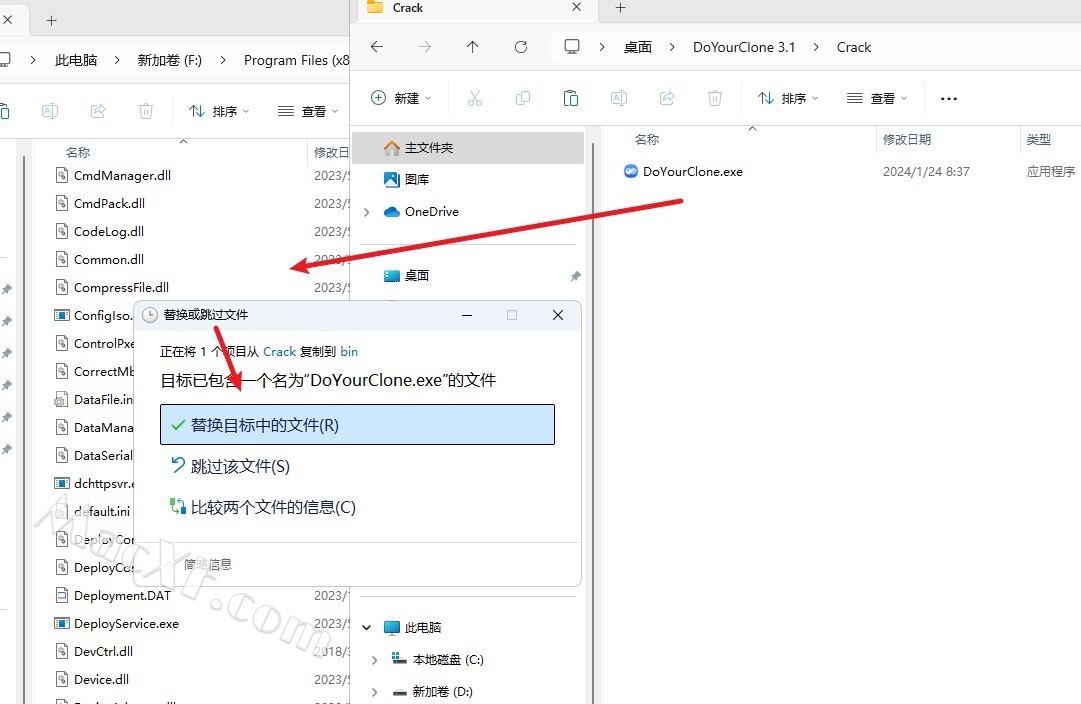Minimize the 替换或跳过文件 dialog
Image resolution: width=1081 pixels, height=704 pixels.
pyautogui.click(x=467, y=315)
